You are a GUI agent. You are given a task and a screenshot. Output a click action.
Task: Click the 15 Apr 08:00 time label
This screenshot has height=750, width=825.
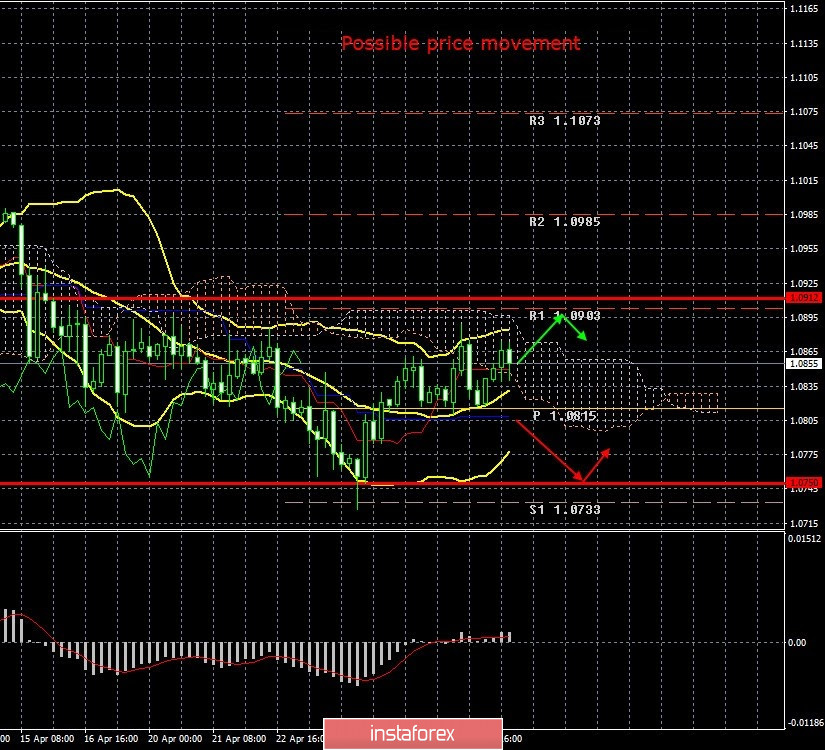47,739
